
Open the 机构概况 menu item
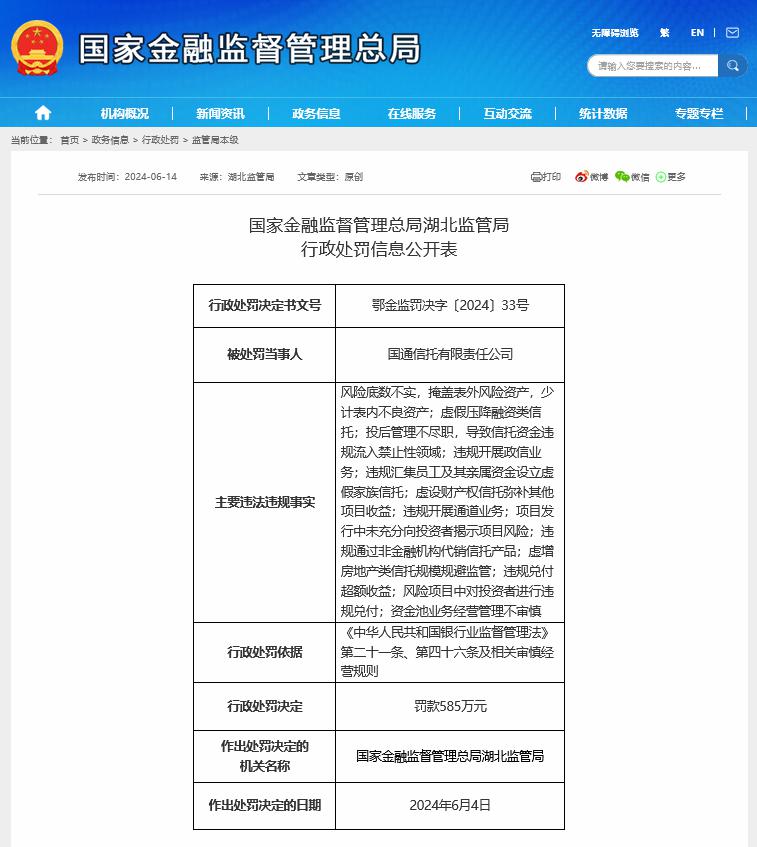[125, 113]
